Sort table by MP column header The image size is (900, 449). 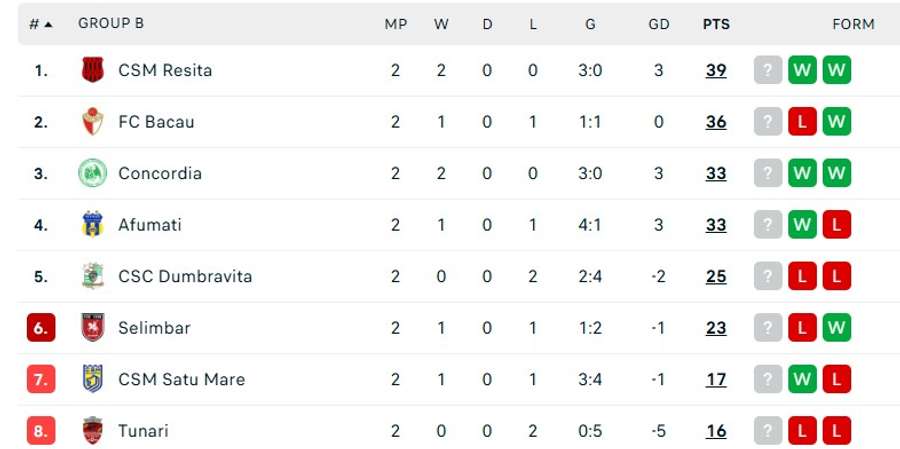[x=396, y=24]
